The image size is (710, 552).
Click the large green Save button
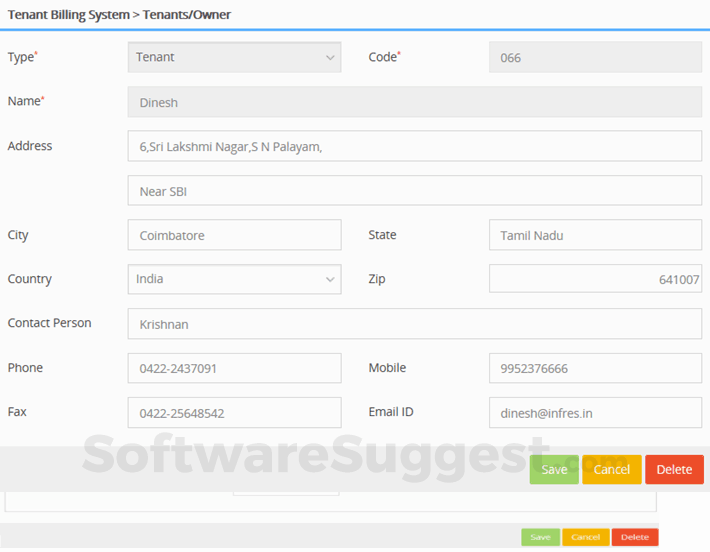click(x=554, y=470)
